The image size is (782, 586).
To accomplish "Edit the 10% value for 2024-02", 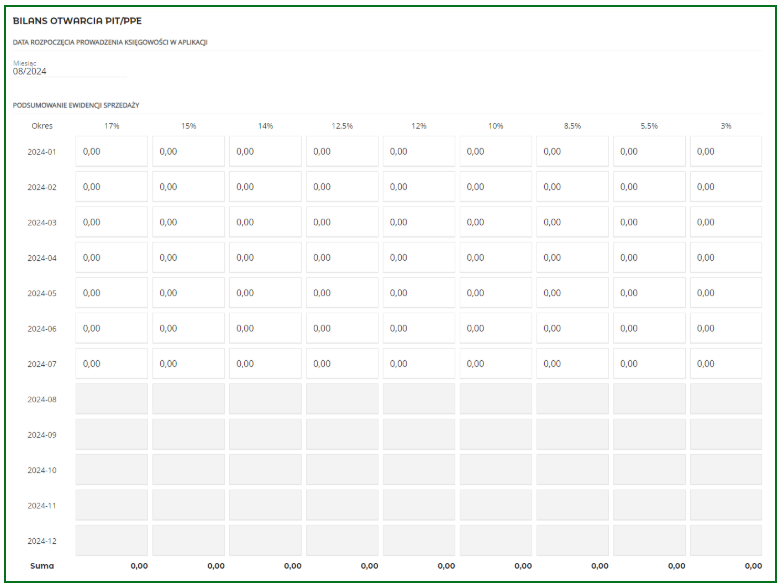I will click(496, 187).
